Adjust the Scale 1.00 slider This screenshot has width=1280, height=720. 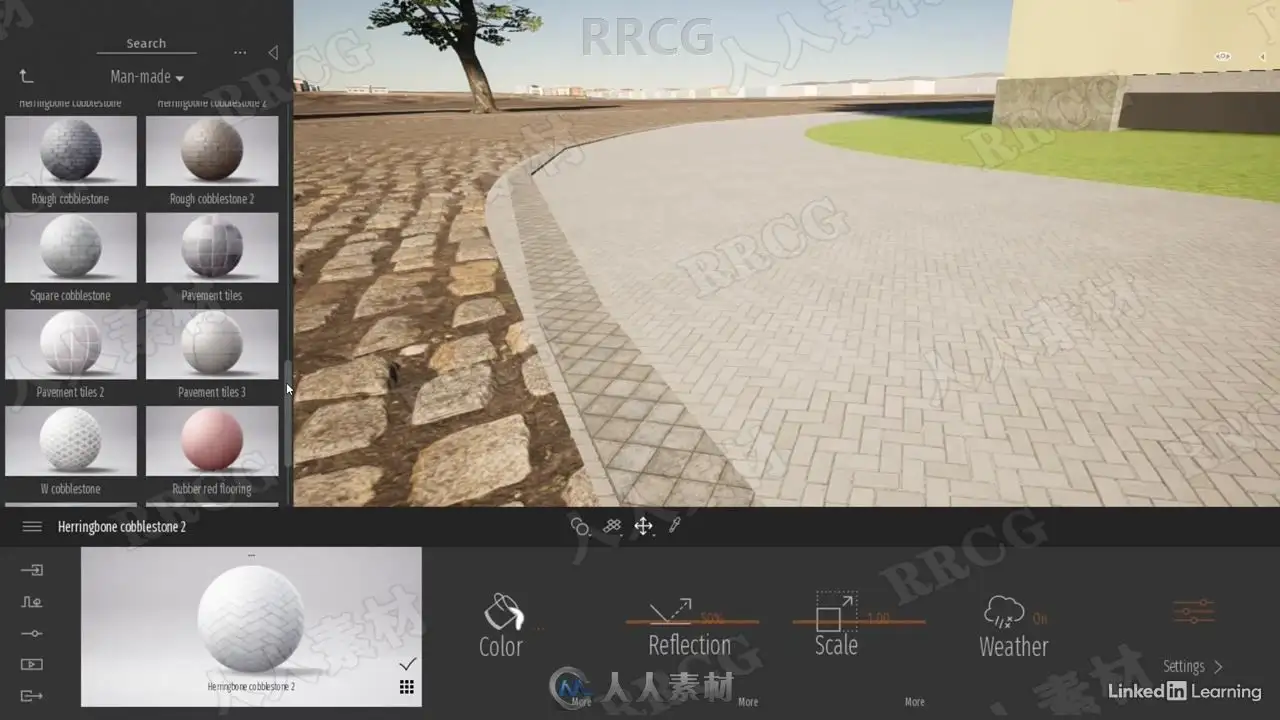coord(859,622)
